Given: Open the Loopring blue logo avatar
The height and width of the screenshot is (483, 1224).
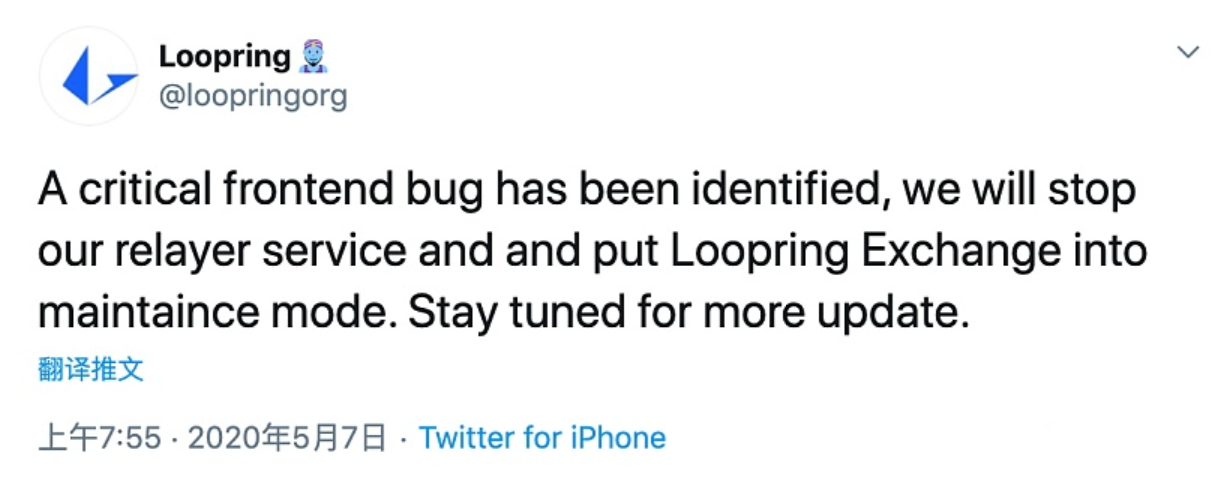Looking at the screenshot, I should [88, 77].
